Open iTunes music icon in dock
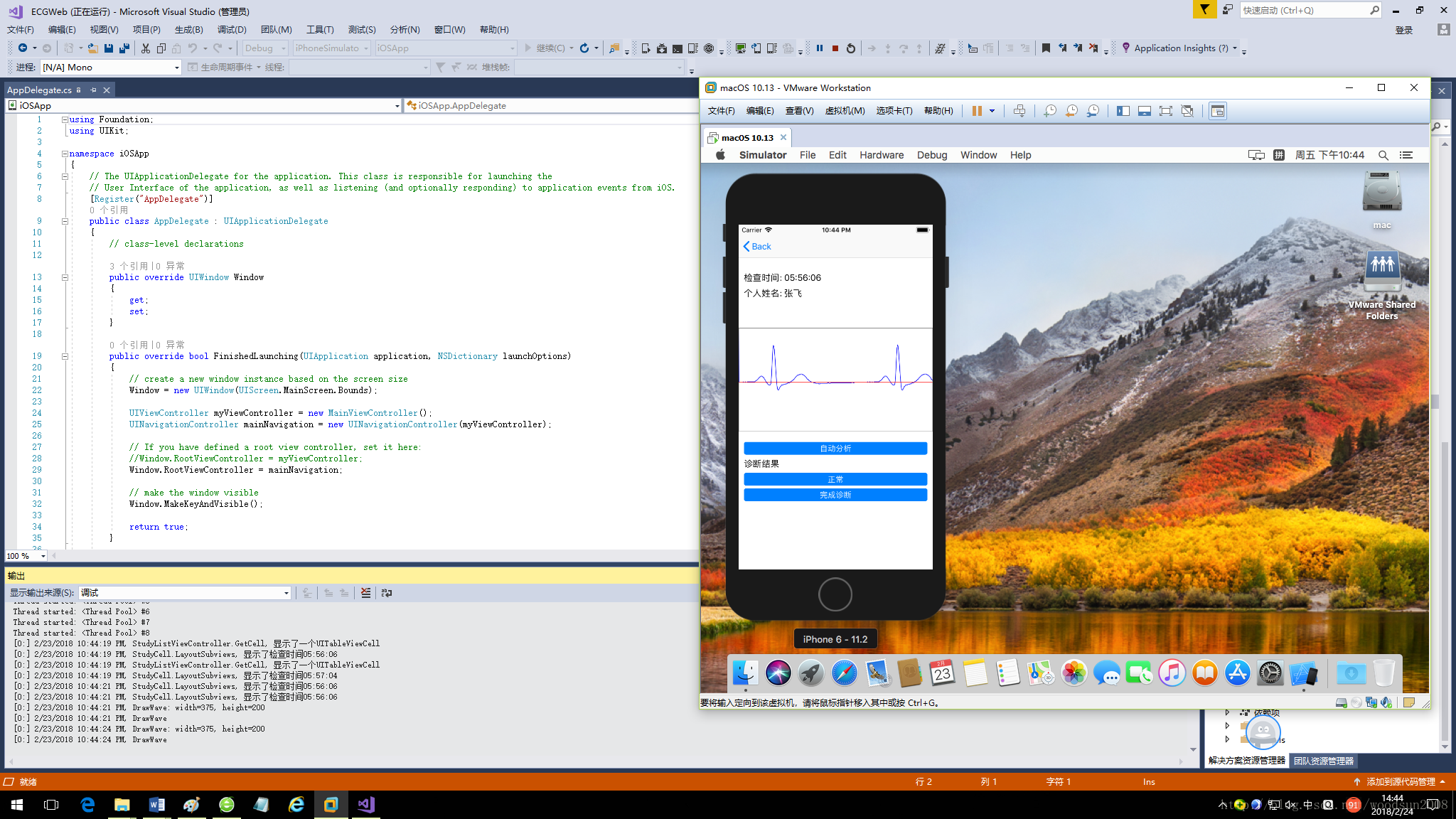Image resolution: width=1456 pixels, height=819 pixels. click(1172, 673)
